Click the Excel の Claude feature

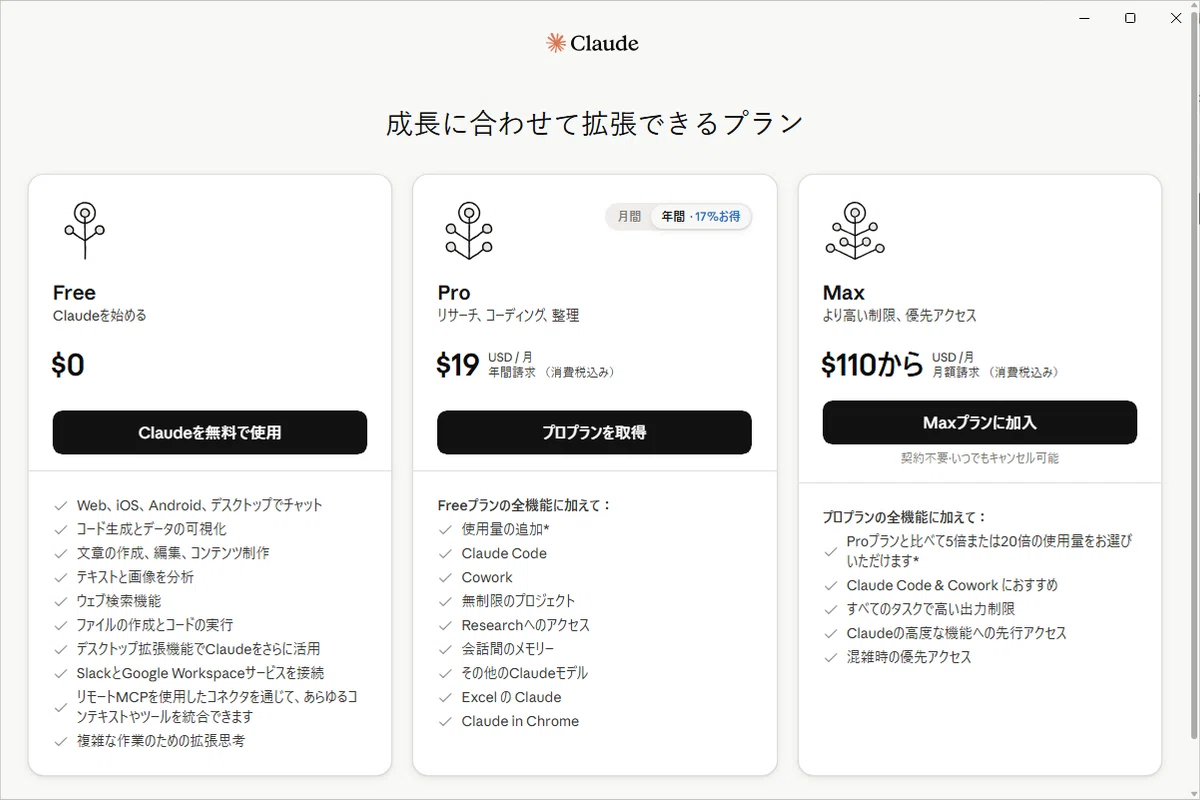click(512, 697)
